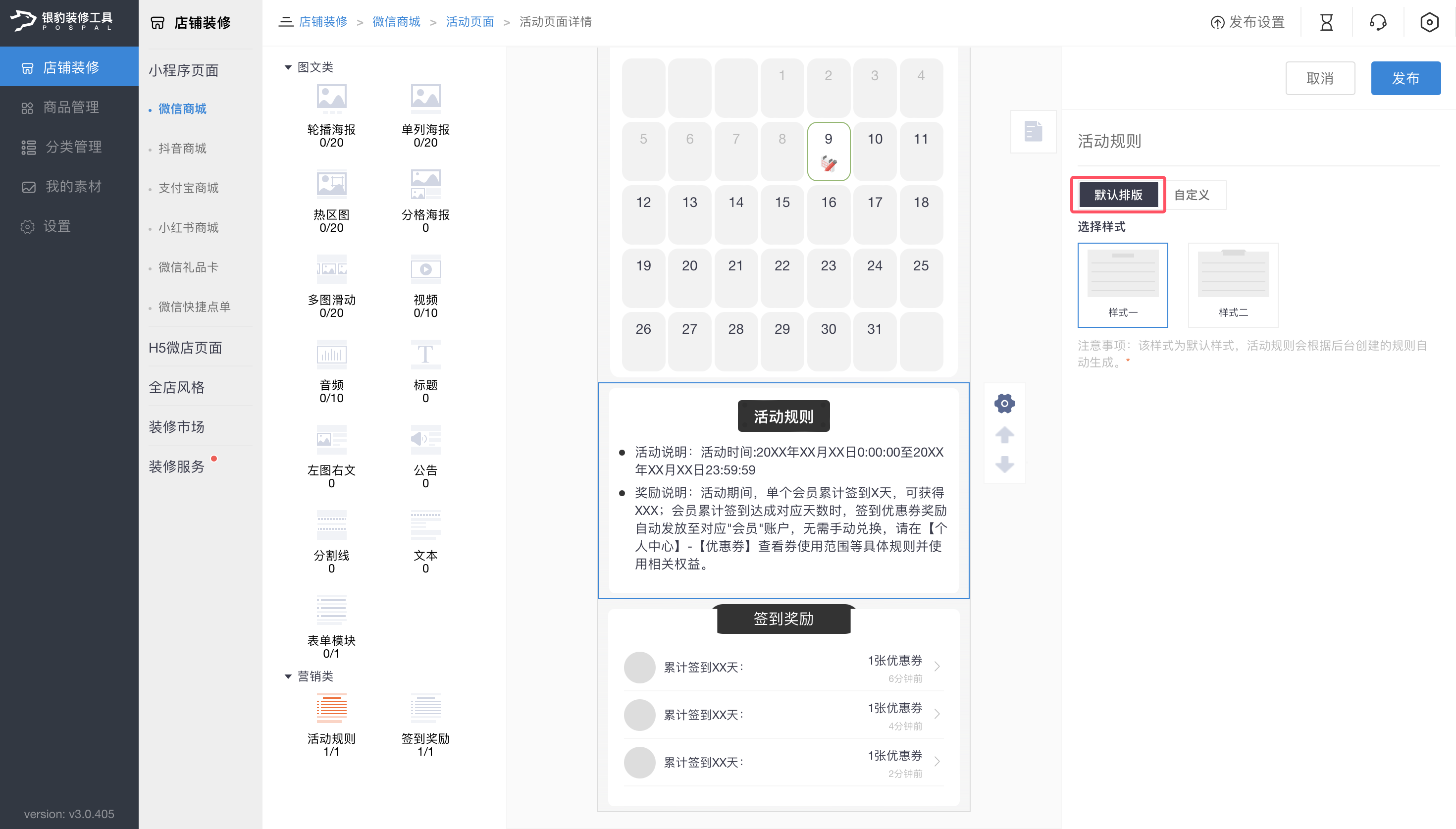Choose 样式二 style thumbnail
1456x829 pixels.
[x=1233, y=285]
